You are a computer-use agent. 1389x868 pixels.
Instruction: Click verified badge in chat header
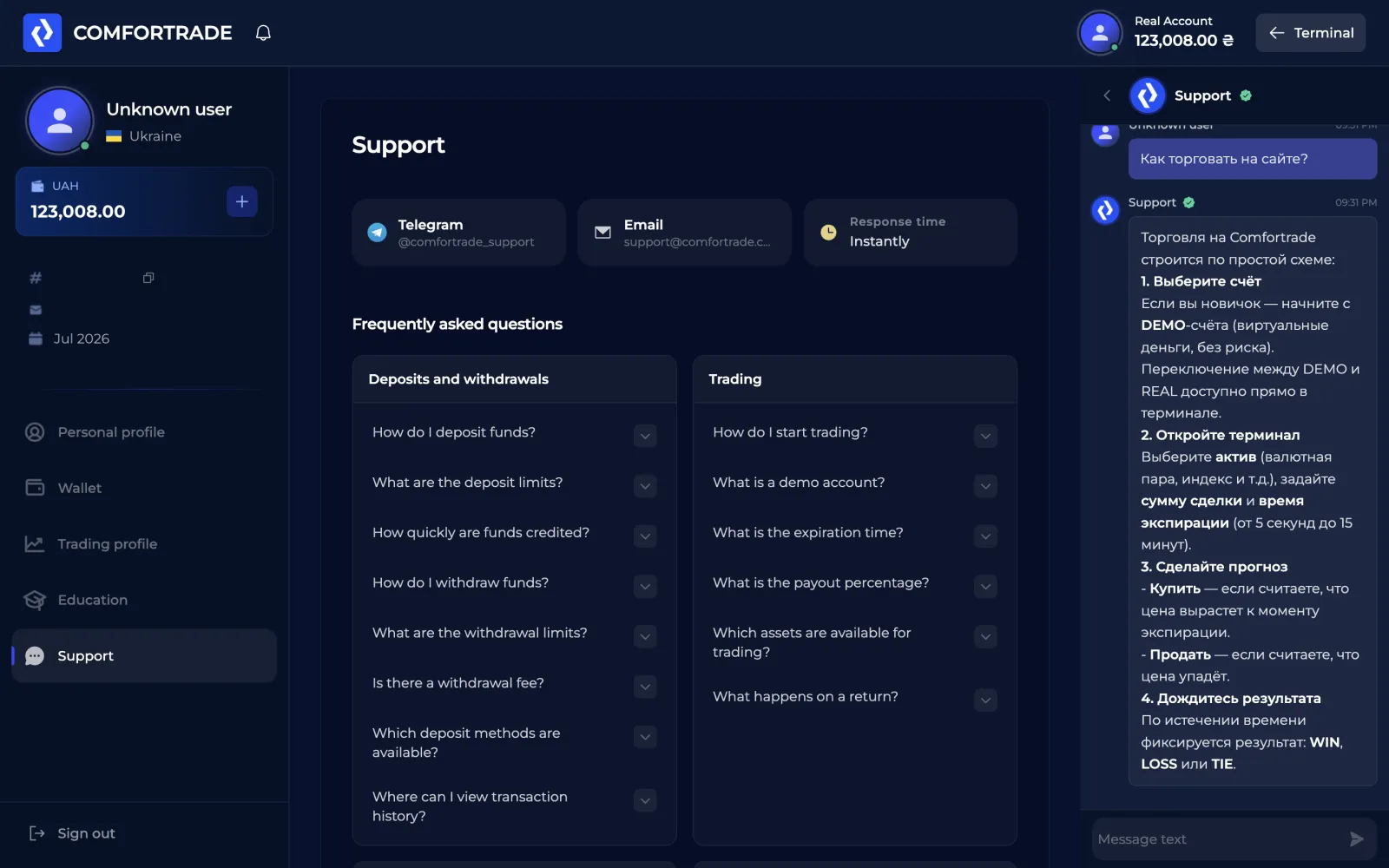pos(1246,95)
